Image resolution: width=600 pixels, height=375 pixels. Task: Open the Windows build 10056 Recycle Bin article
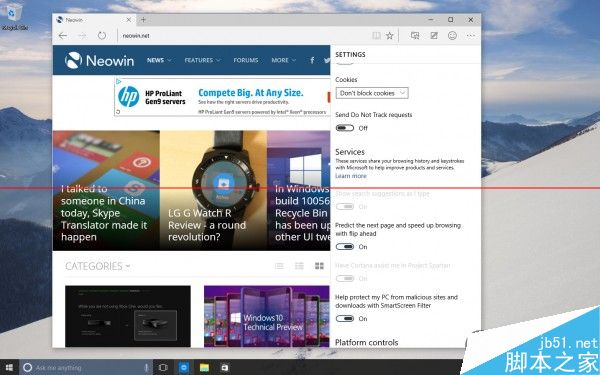click(x=298, y=191)
